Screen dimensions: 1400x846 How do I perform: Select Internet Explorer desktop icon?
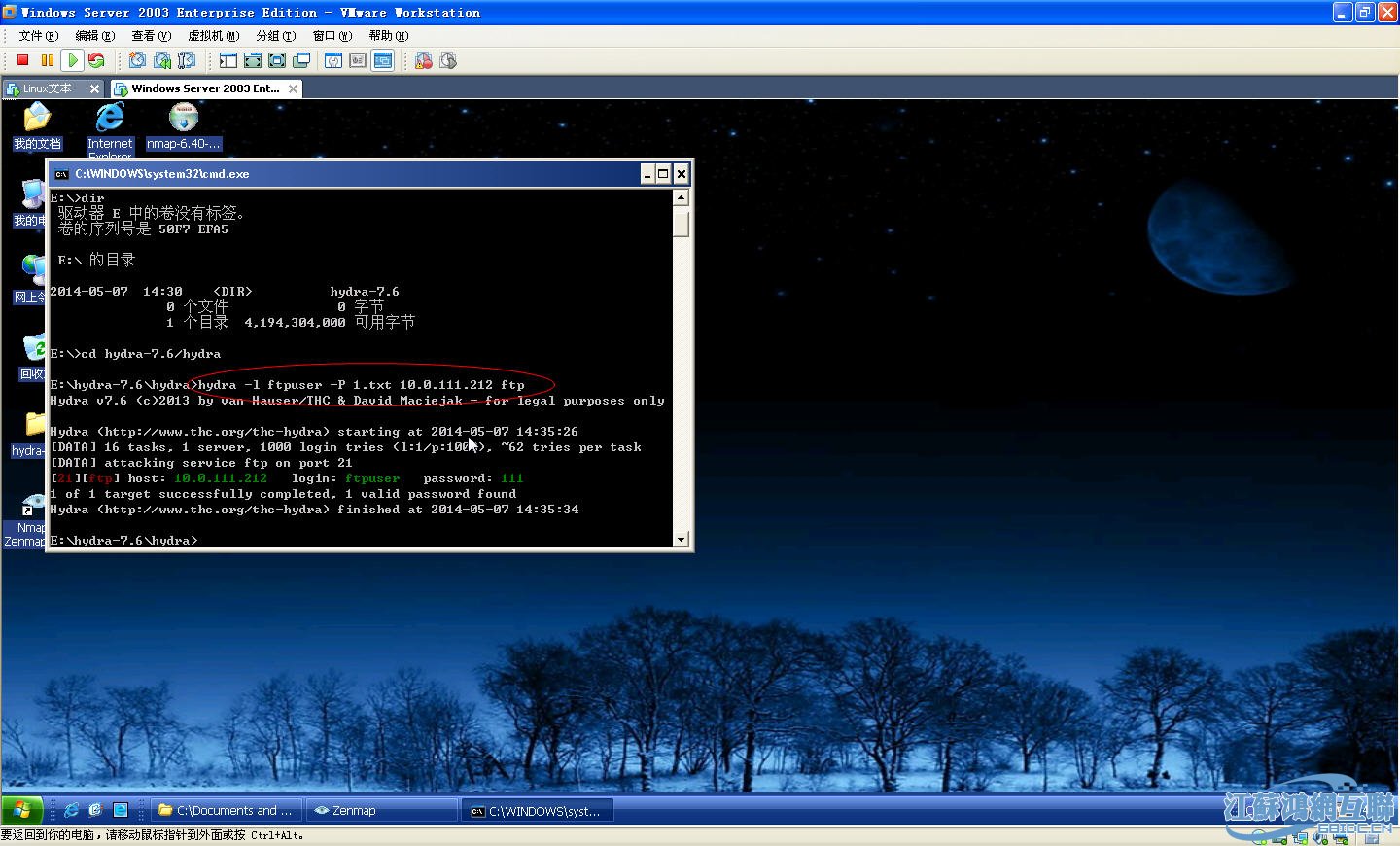click(x=110, y=129)
